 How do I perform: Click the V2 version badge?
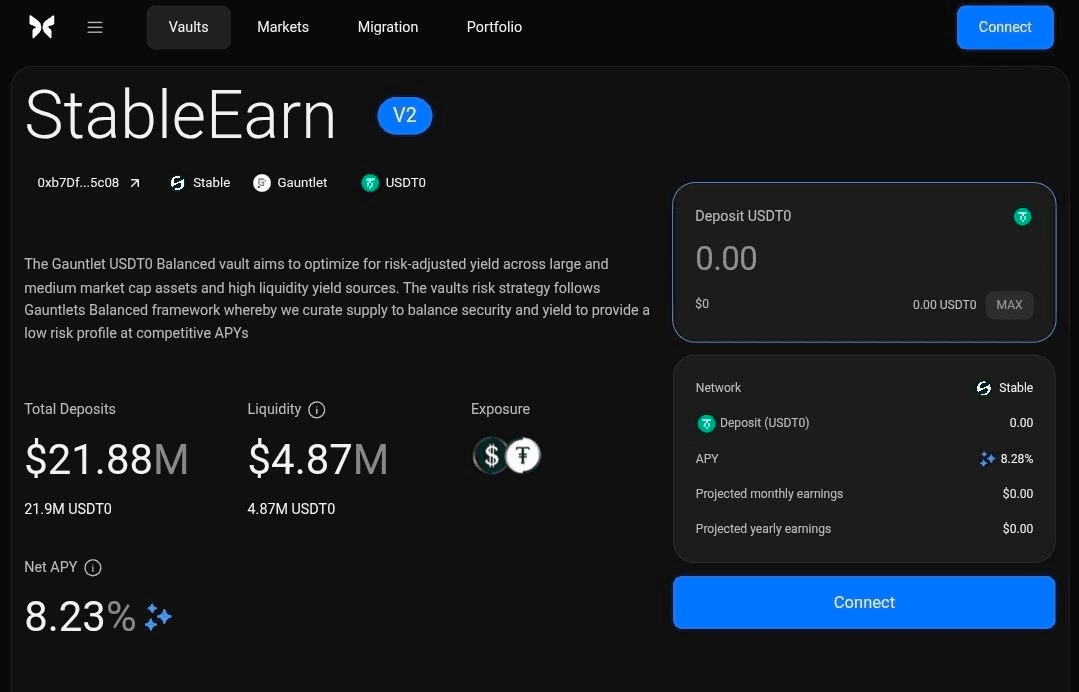pos(405,116)
